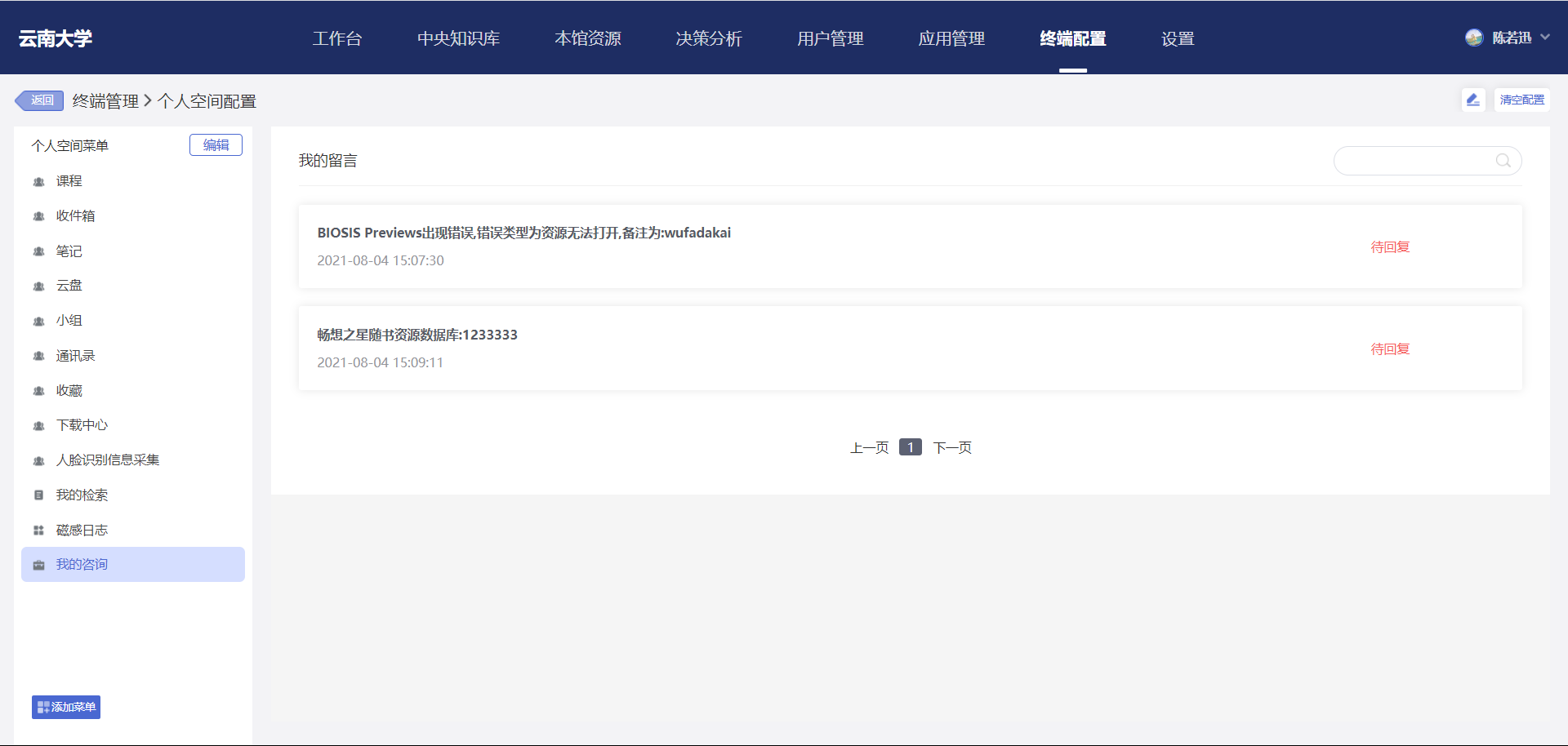1568x746 pixels.
Task: Select 收藏 in the sidebar menu
Action: click(133, 391)
